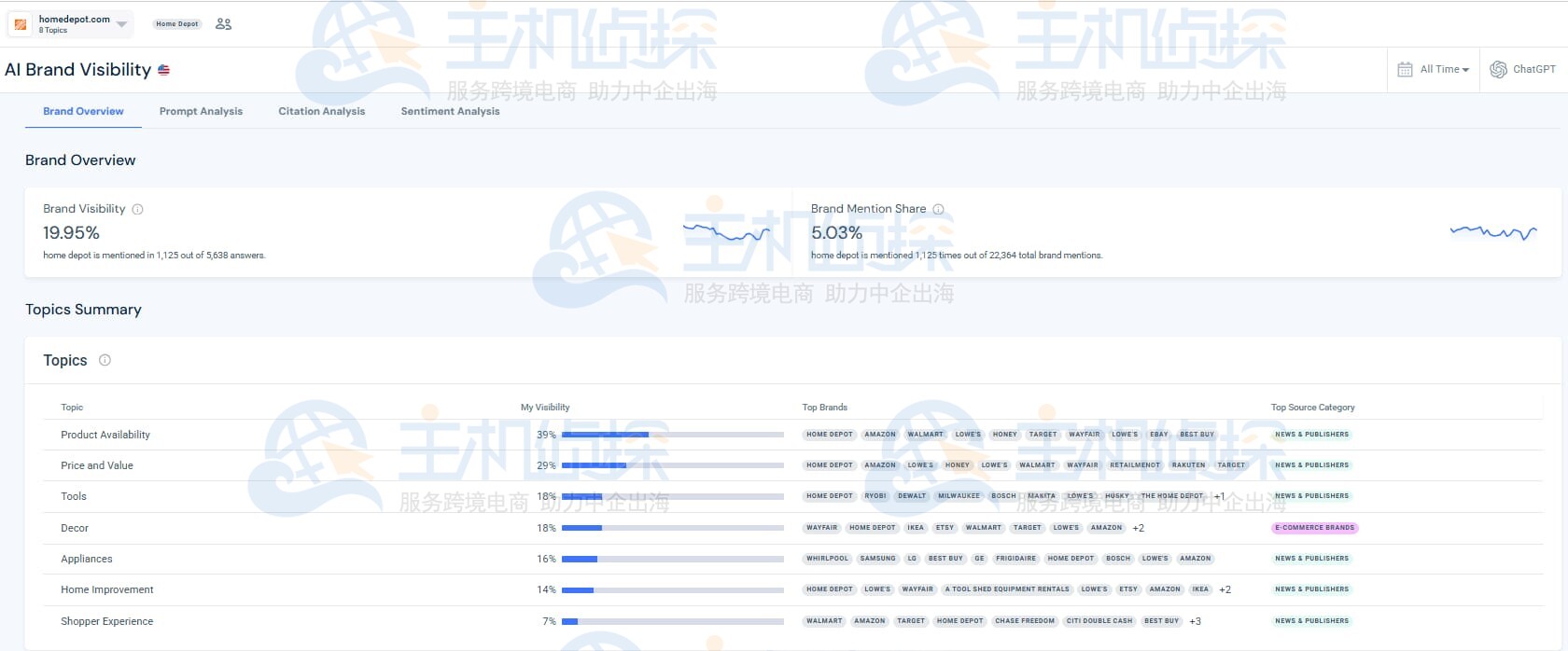
Task: Click the 19.95% brand visibility value
Action: coord(71,232)
